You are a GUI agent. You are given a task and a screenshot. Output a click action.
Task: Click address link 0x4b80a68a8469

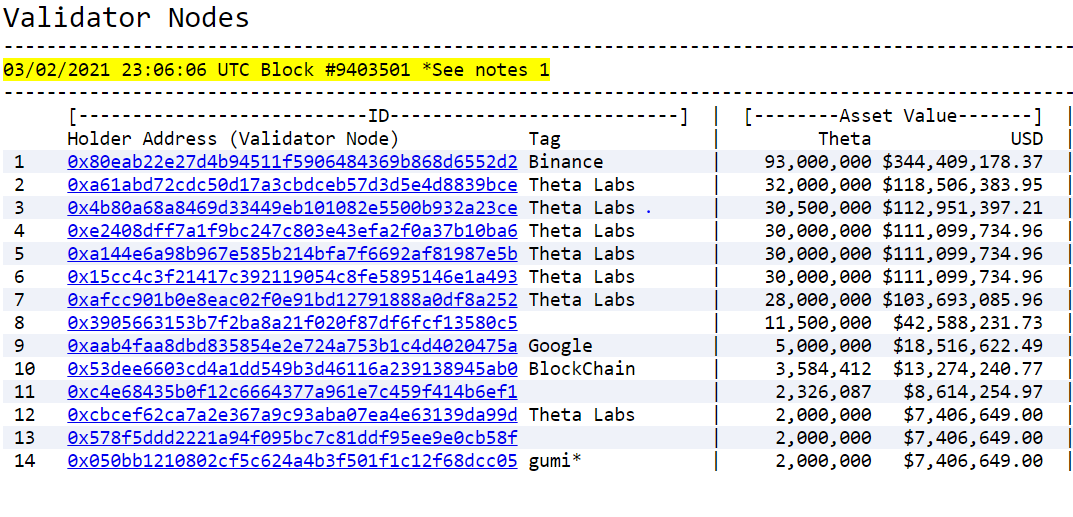coord(292,208)
